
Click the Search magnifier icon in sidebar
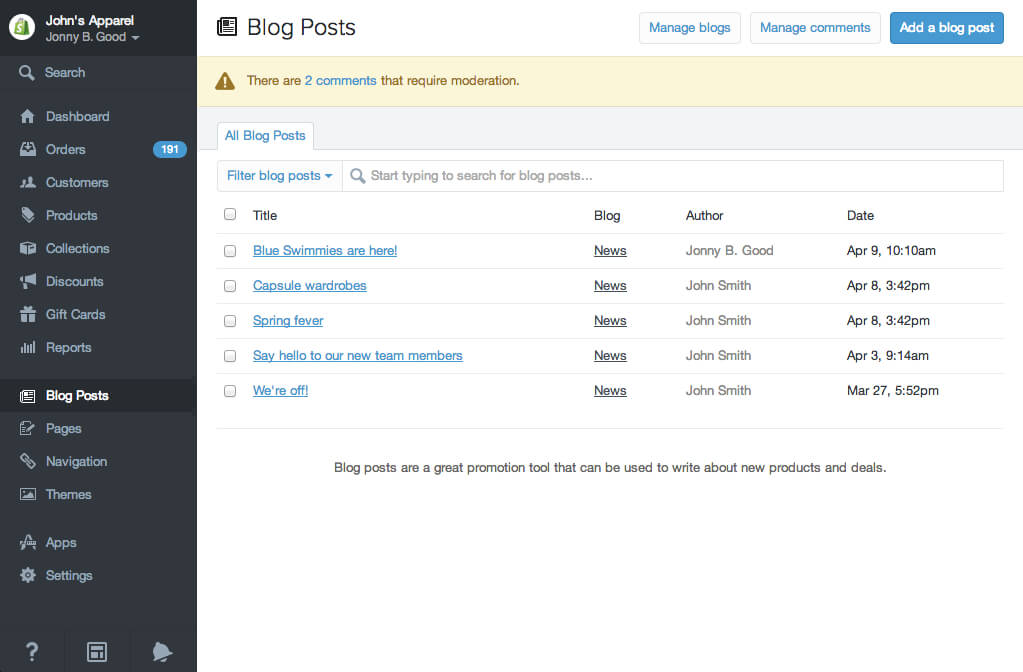pos(26,72)
